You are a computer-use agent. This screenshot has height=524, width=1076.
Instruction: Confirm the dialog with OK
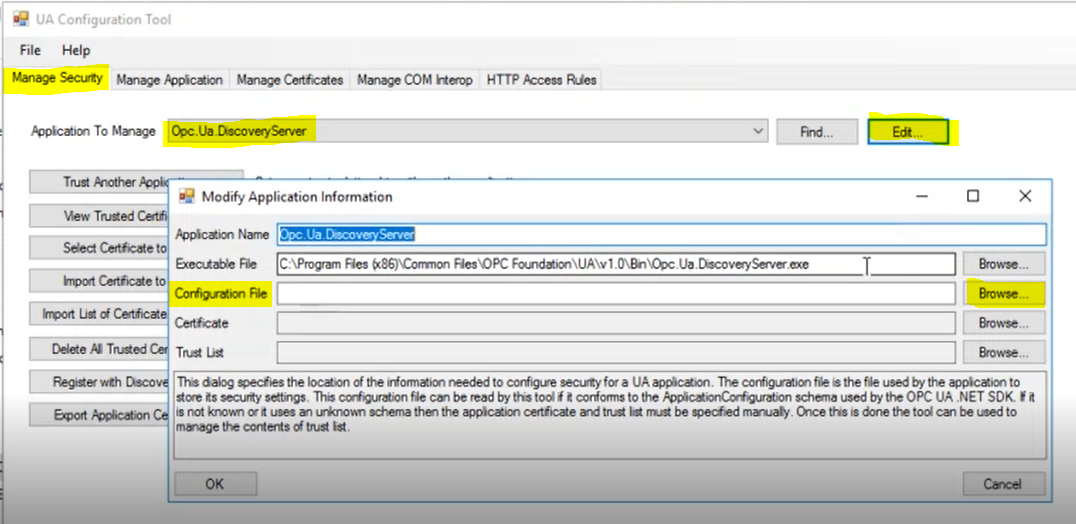[x=215, y=484]
